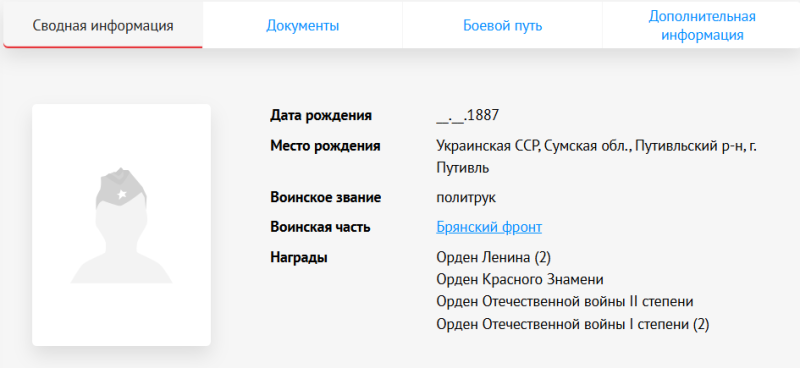
Task: Click the white photo card's empty lower area
Action: pyautogui.click(x=121, y=315)
